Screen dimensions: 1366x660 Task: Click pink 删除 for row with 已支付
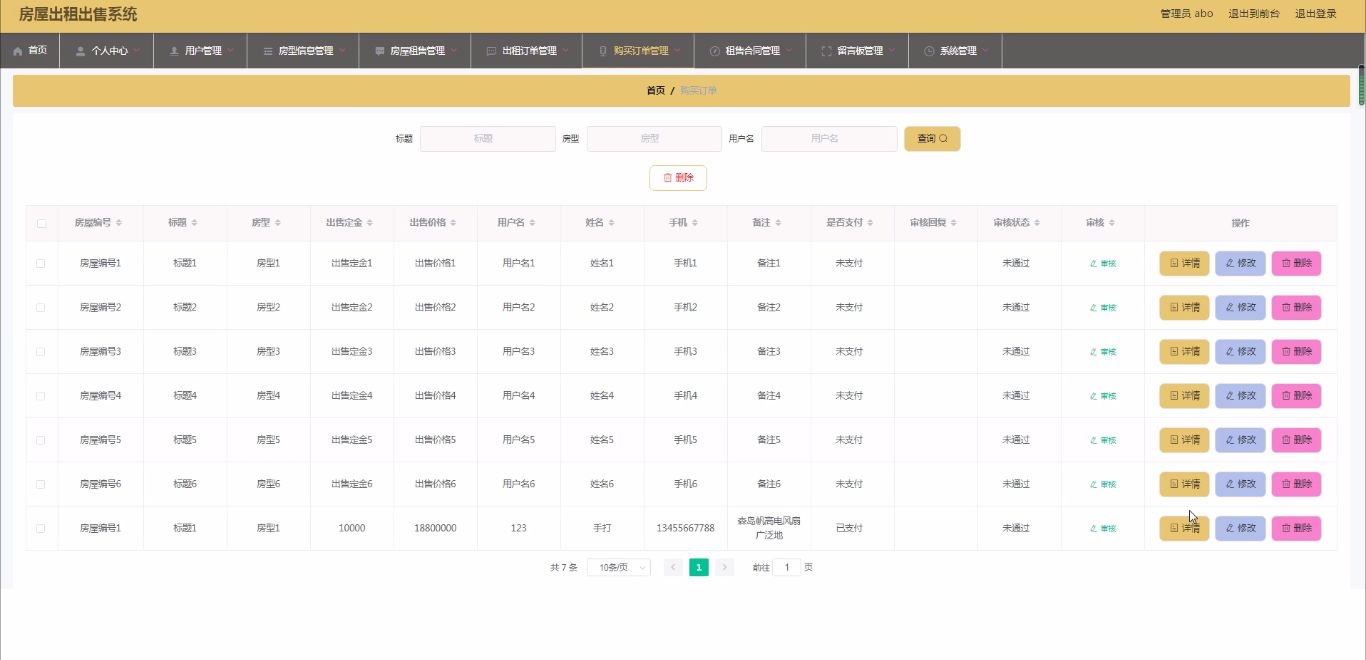(x=1296, y=528)
